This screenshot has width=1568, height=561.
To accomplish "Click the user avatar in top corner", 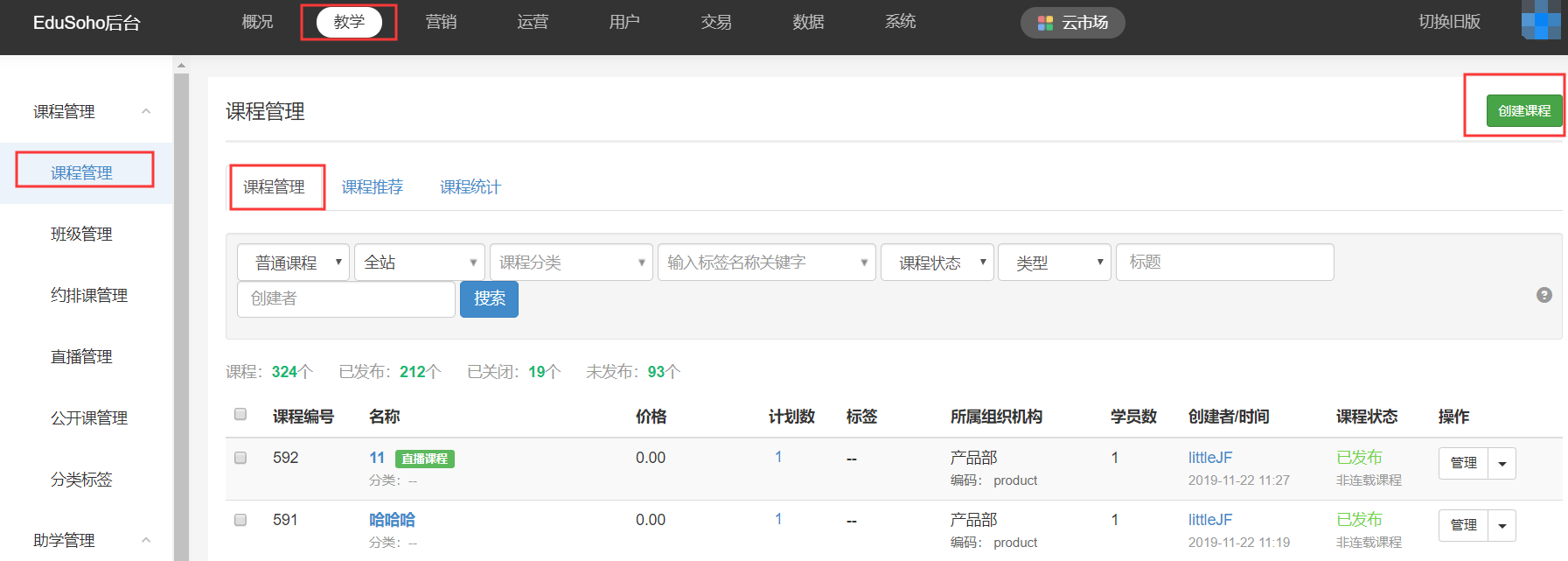I will (1544, 20).
